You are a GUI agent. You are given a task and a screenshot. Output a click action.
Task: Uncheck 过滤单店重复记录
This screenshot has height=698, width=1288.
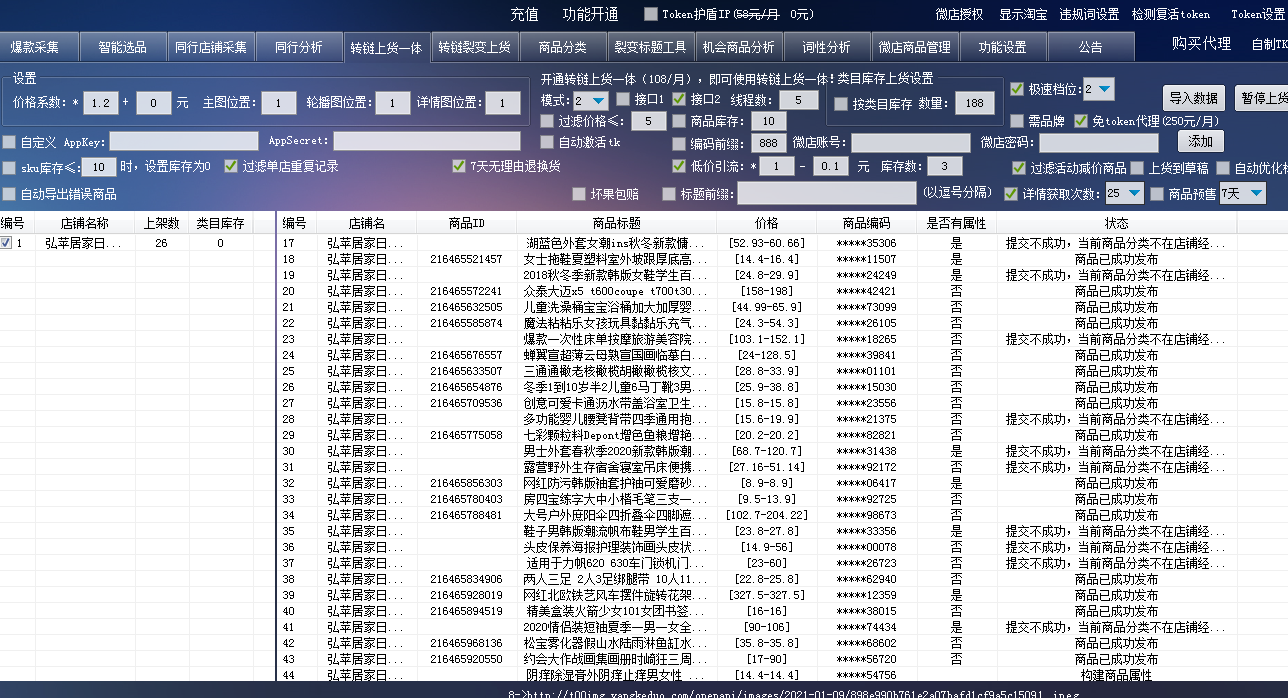point(231,166)
